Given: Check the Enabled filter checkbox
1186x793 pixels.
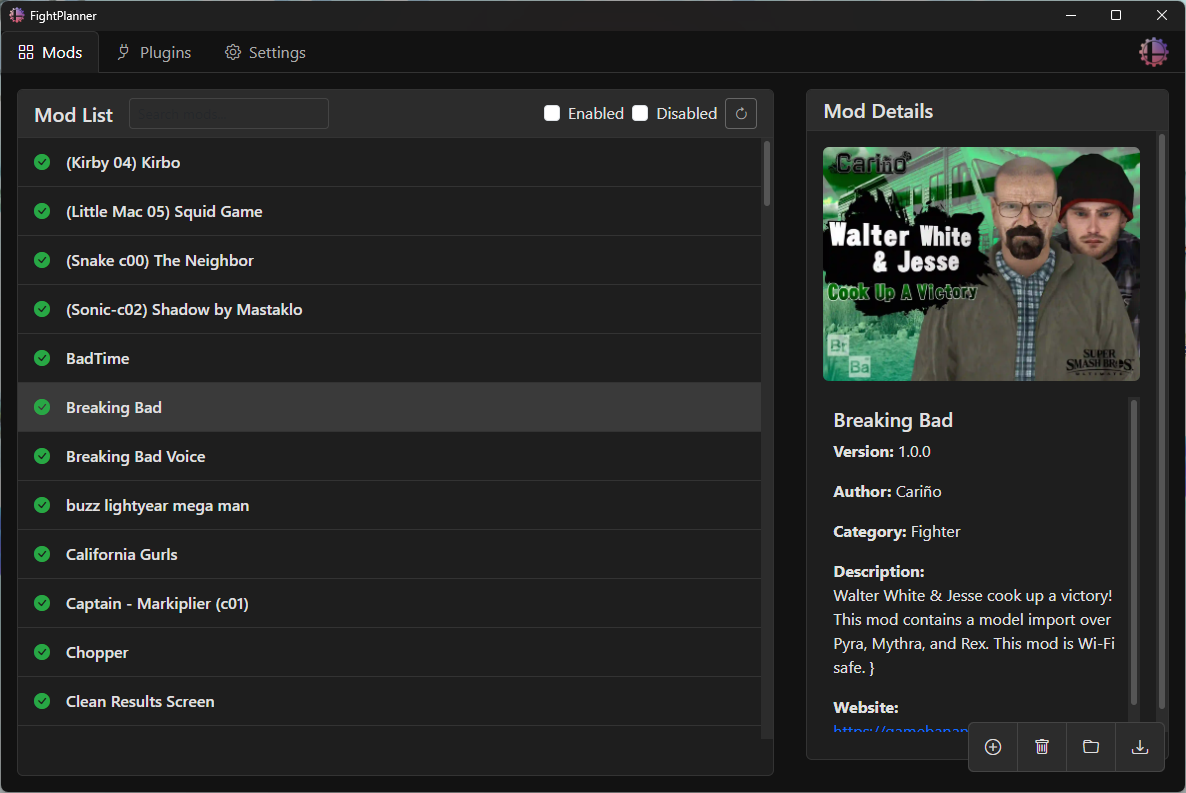Looking at the screenshot, I should pos(552,114).
